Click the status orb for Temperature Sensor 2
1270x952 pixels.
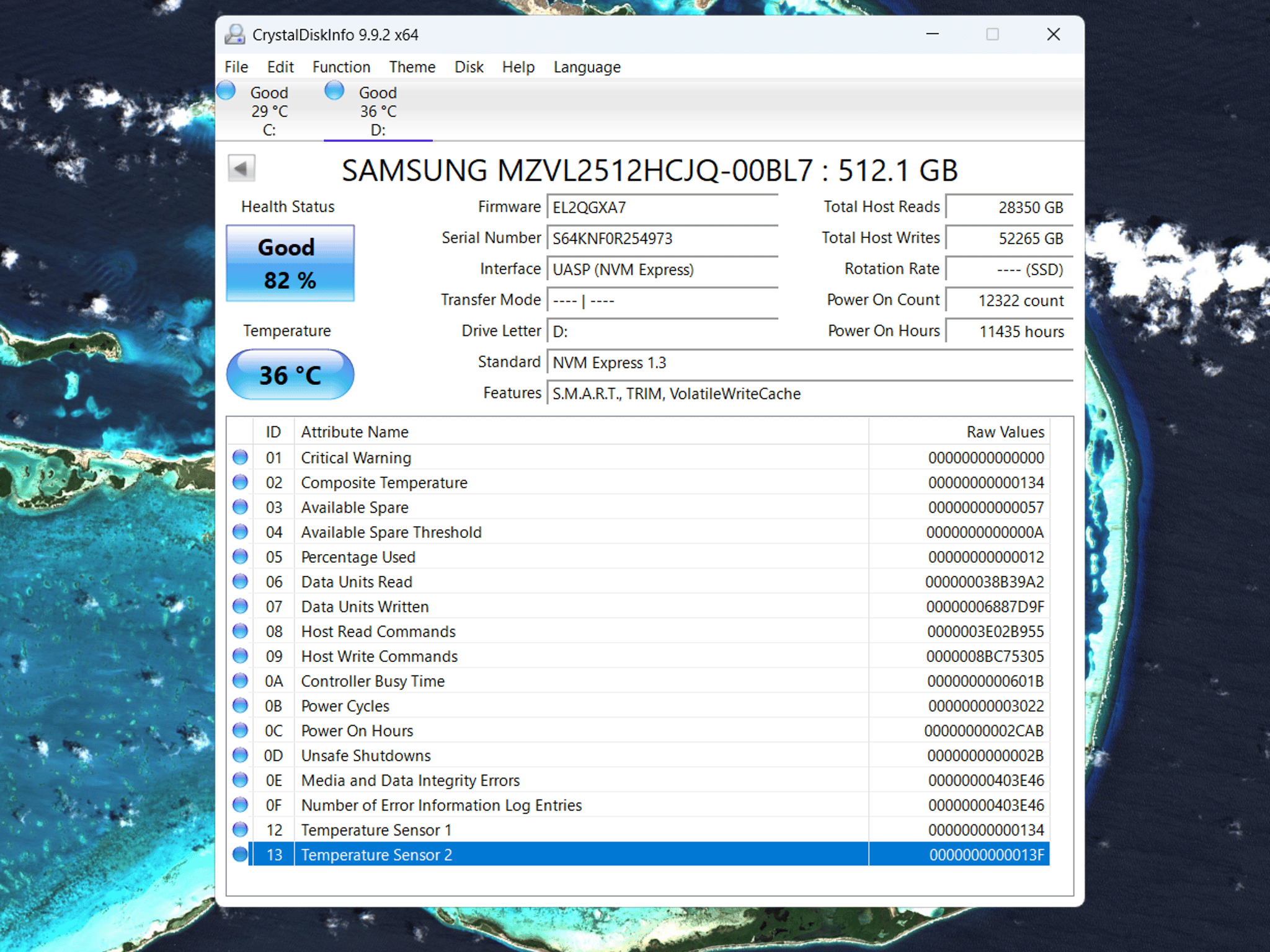tap(240, 854)
